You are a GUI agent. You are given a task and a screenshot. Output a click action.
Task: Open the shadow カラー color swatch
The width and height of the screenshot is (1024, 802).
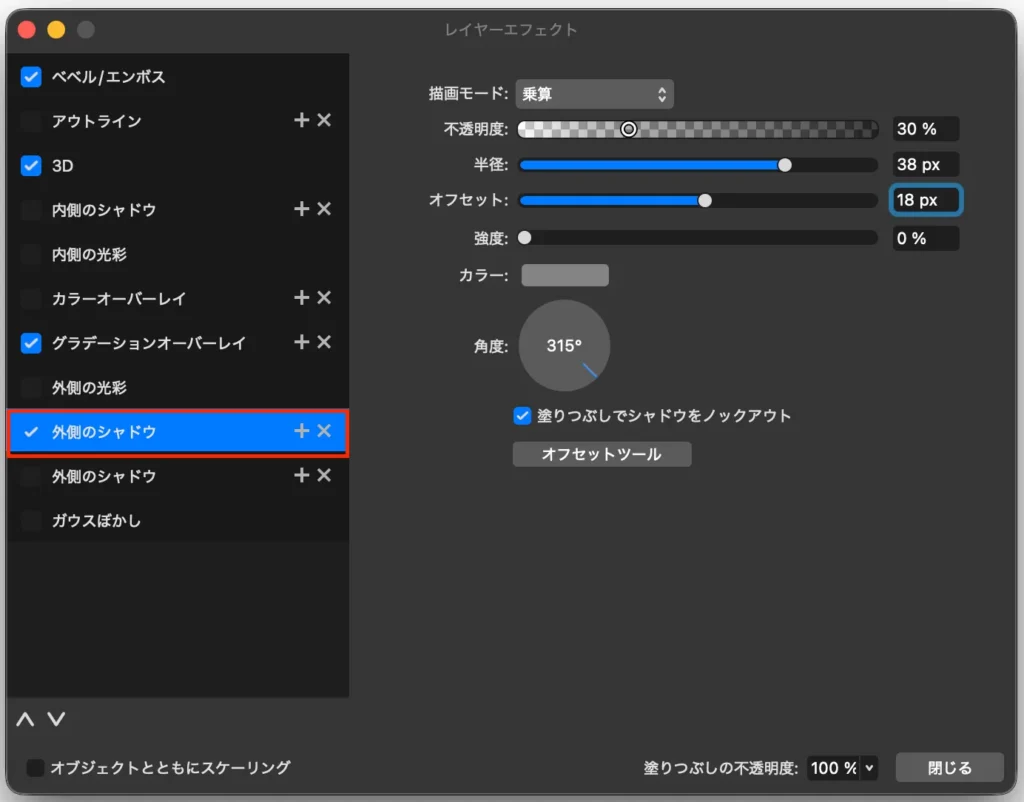coord(564,275)
